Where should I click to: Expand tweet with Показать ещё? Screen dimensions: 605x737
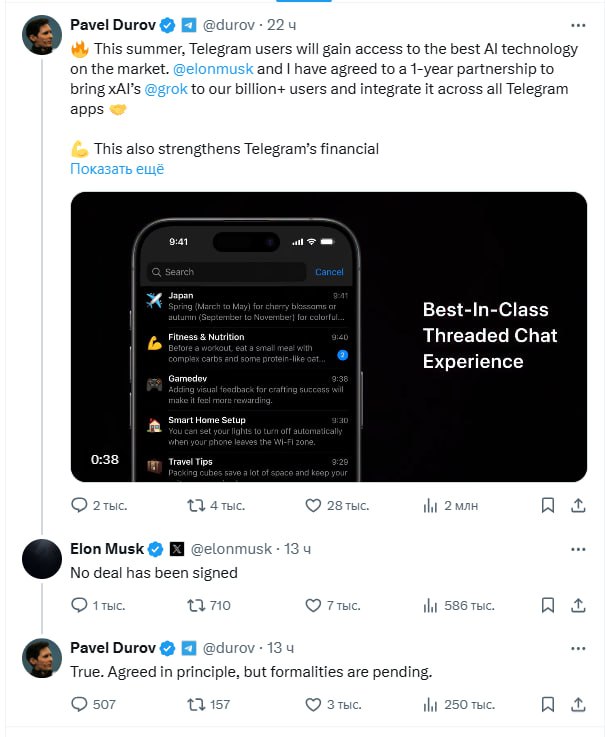[x=117, y=169]
